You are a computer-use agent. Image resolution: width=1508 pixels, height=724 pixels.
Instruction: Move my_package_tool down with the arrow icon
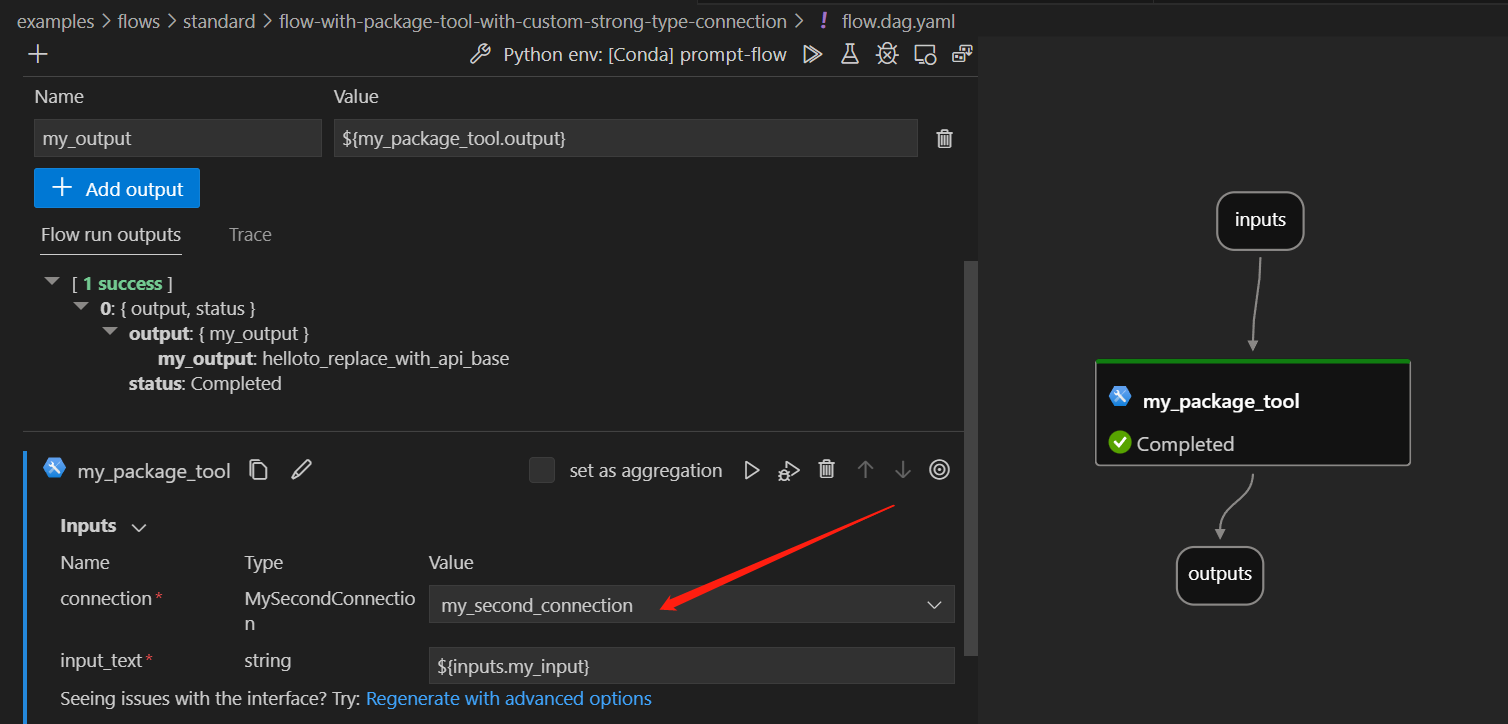click(x=902, y=470)
